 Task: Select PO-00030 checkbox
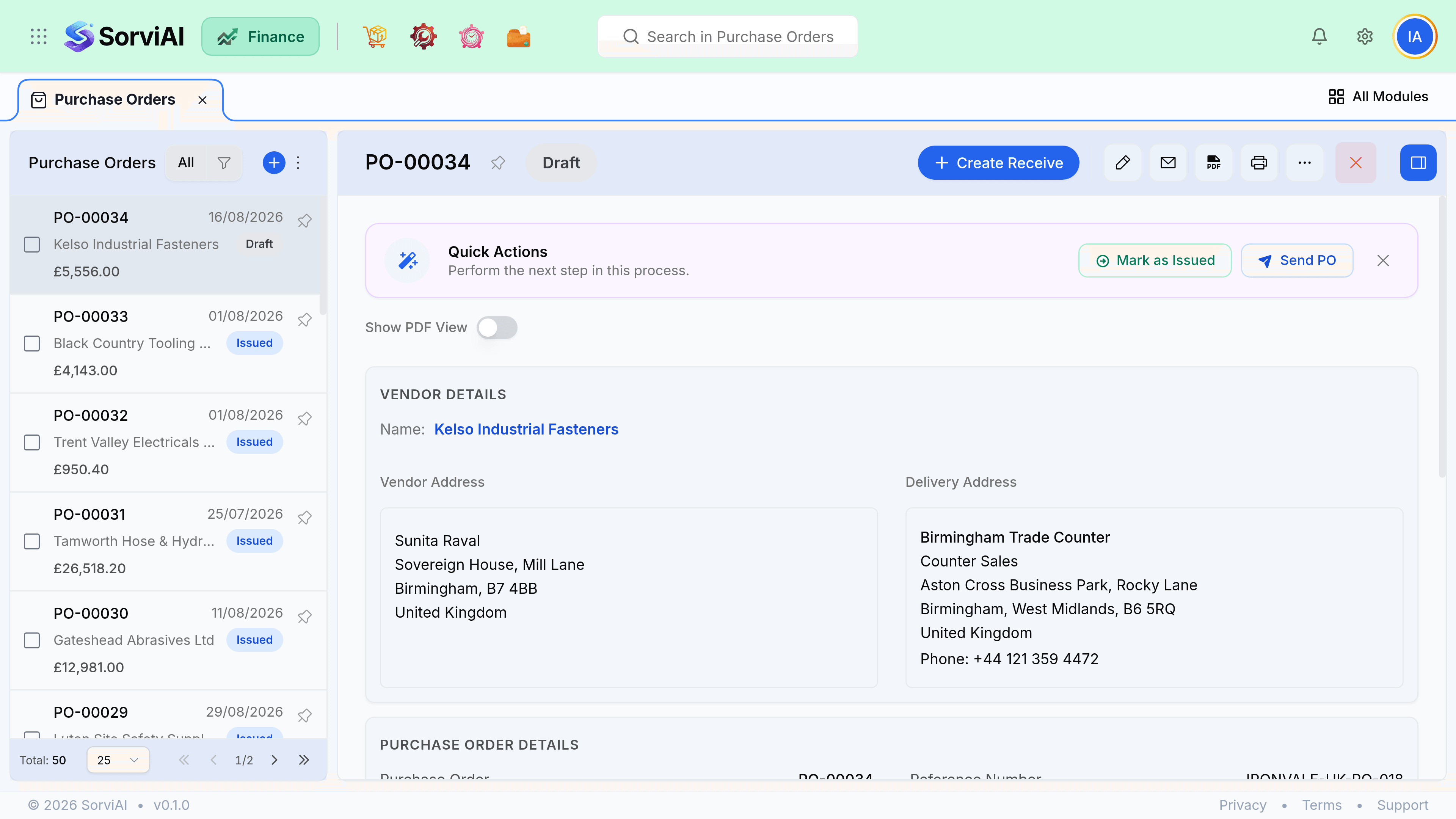[x=31, y=640]
